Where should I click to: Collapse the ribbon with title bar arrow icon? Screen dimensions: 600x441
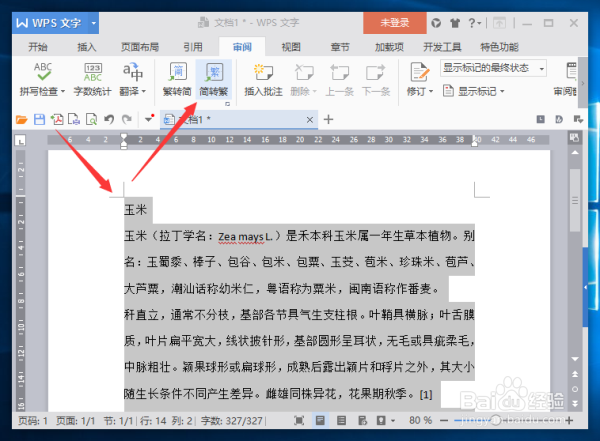pos(499,23)
